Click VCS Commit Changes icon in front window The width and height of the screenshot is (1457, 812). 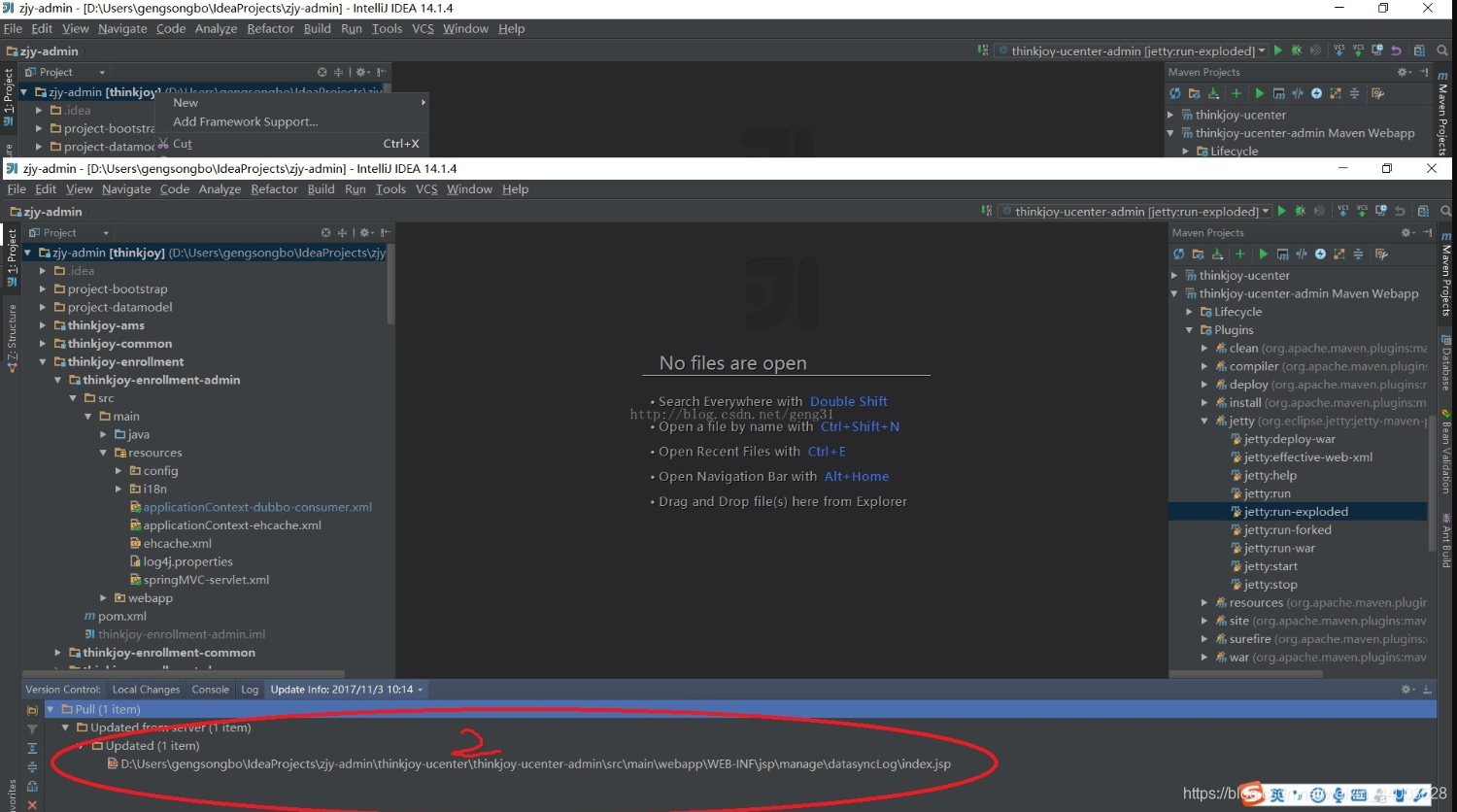(1362, 211)
